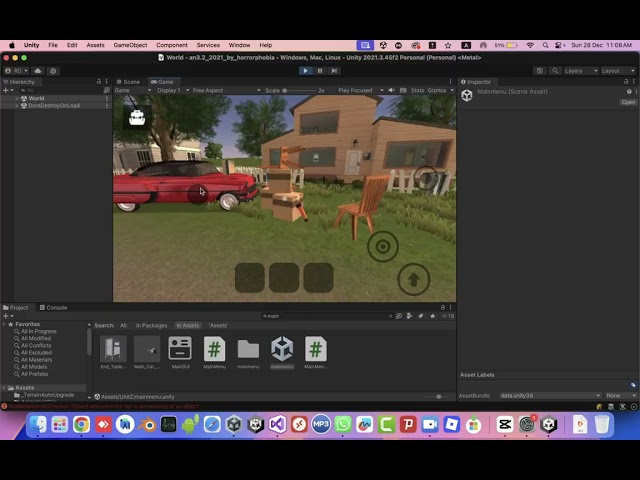The width and height of the screenshot is (640, 480).
Task: Open the version control gear icon in toolbar
Action: [53, 71]
